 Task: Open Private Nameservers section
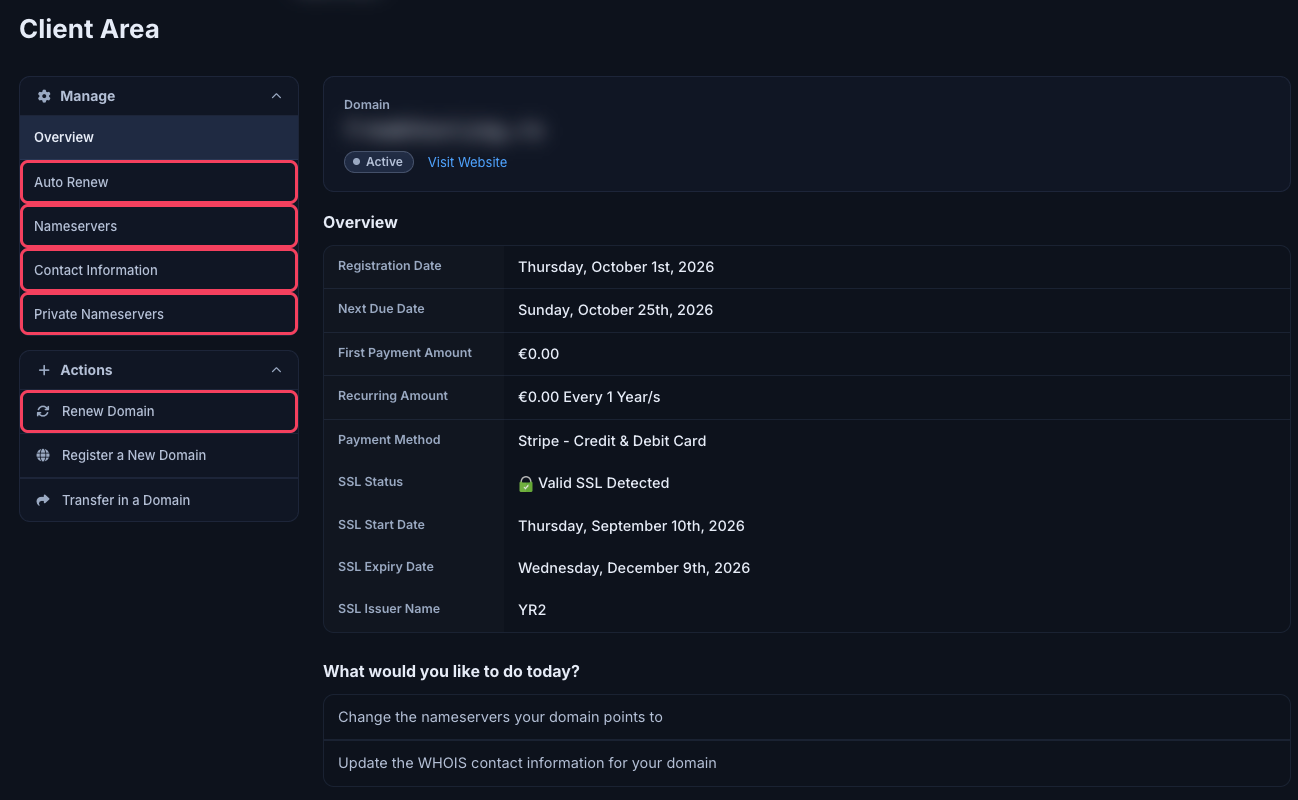(x=159, y=314)
